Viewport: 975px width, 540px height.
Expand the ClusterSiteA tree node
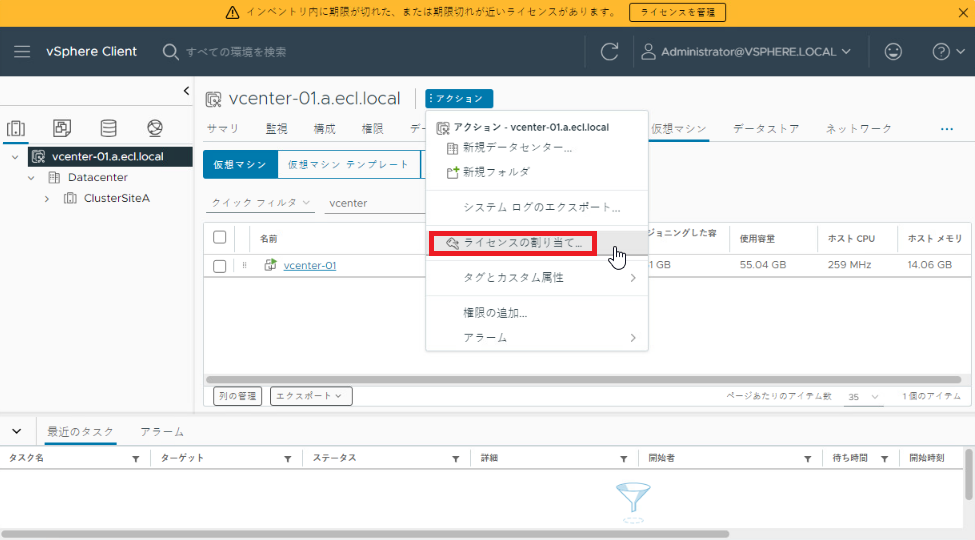tap(47, 199)
